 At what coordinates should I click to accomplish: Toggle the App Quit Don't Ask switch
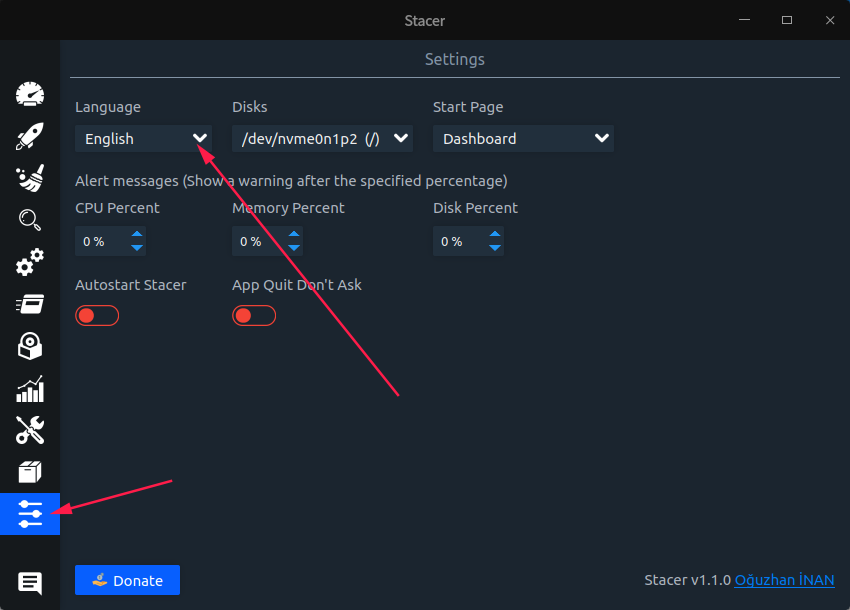[x=254, y=316]
